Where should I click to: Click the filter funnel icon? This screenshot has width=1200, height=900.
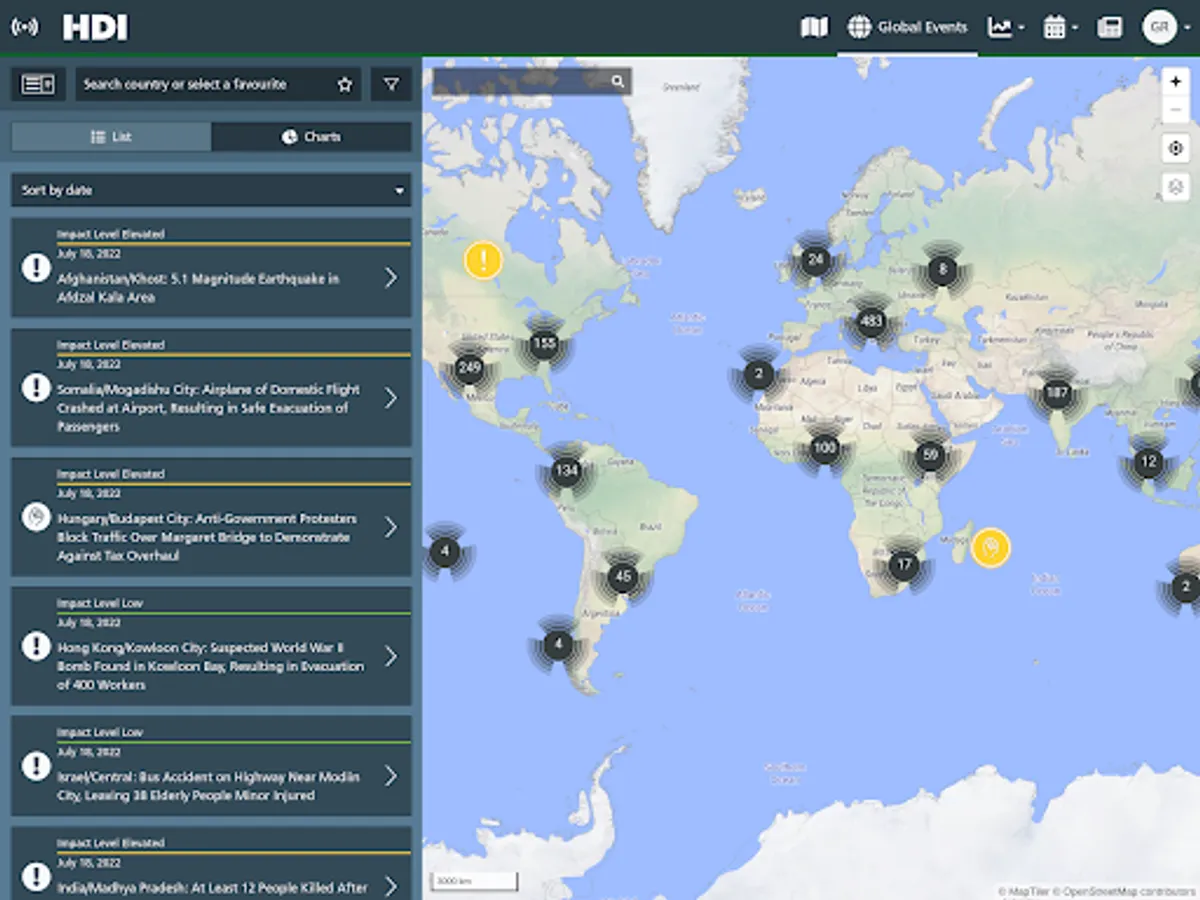point(391,85)
